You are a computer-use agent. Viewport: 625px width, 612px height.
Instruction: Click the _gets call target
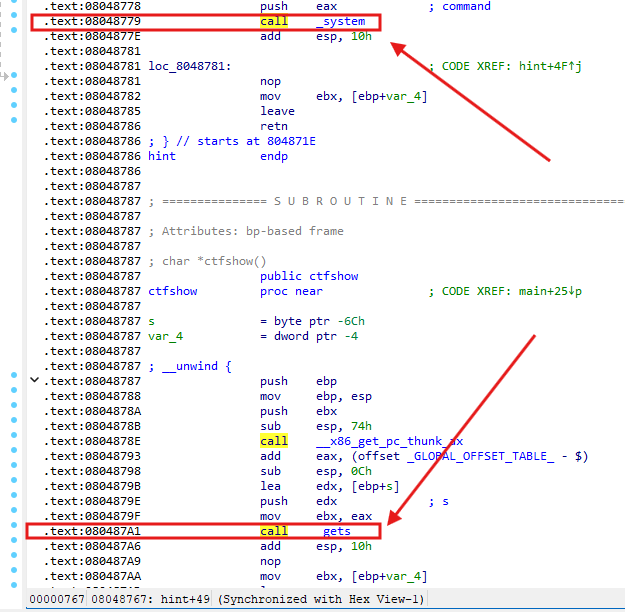pos(337,531)
